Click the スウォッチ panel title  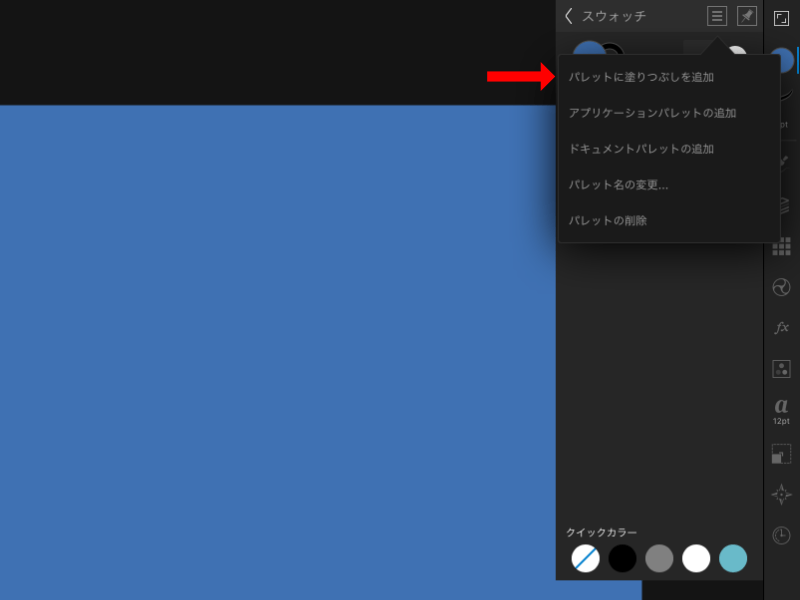pyautogui.click(x=614, y=16)
